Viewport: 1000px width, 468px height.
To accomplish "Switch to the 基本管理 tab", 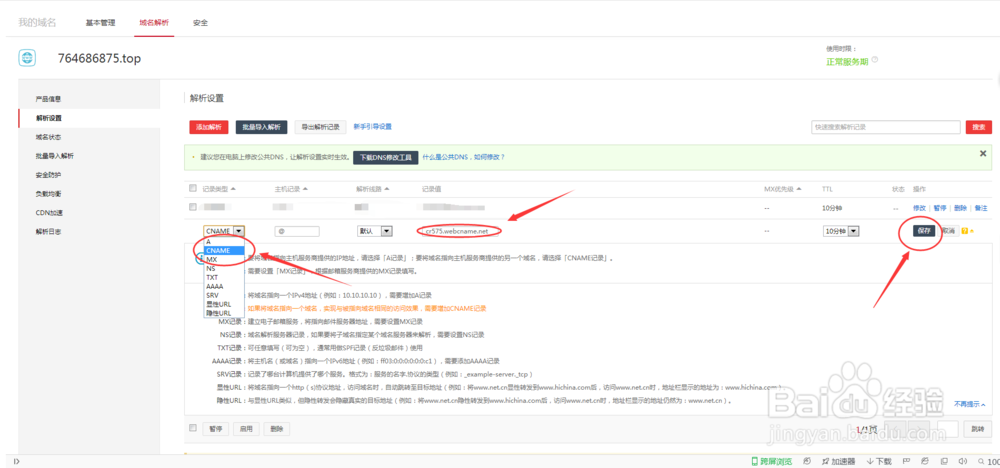I will point(100,23).
